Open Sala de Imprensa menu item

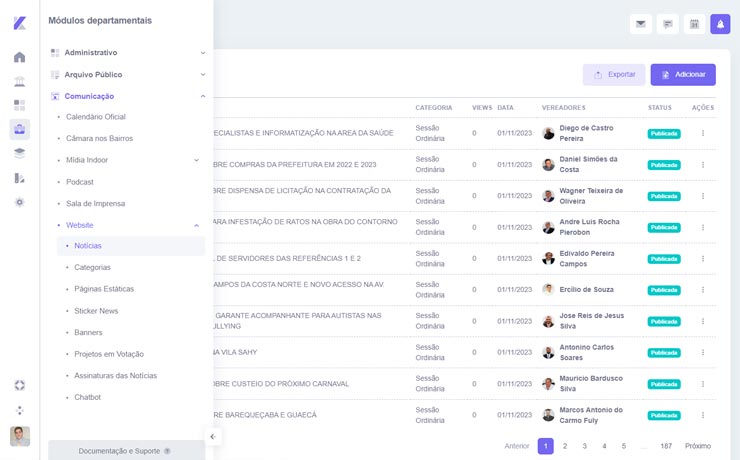click(95, 203)
